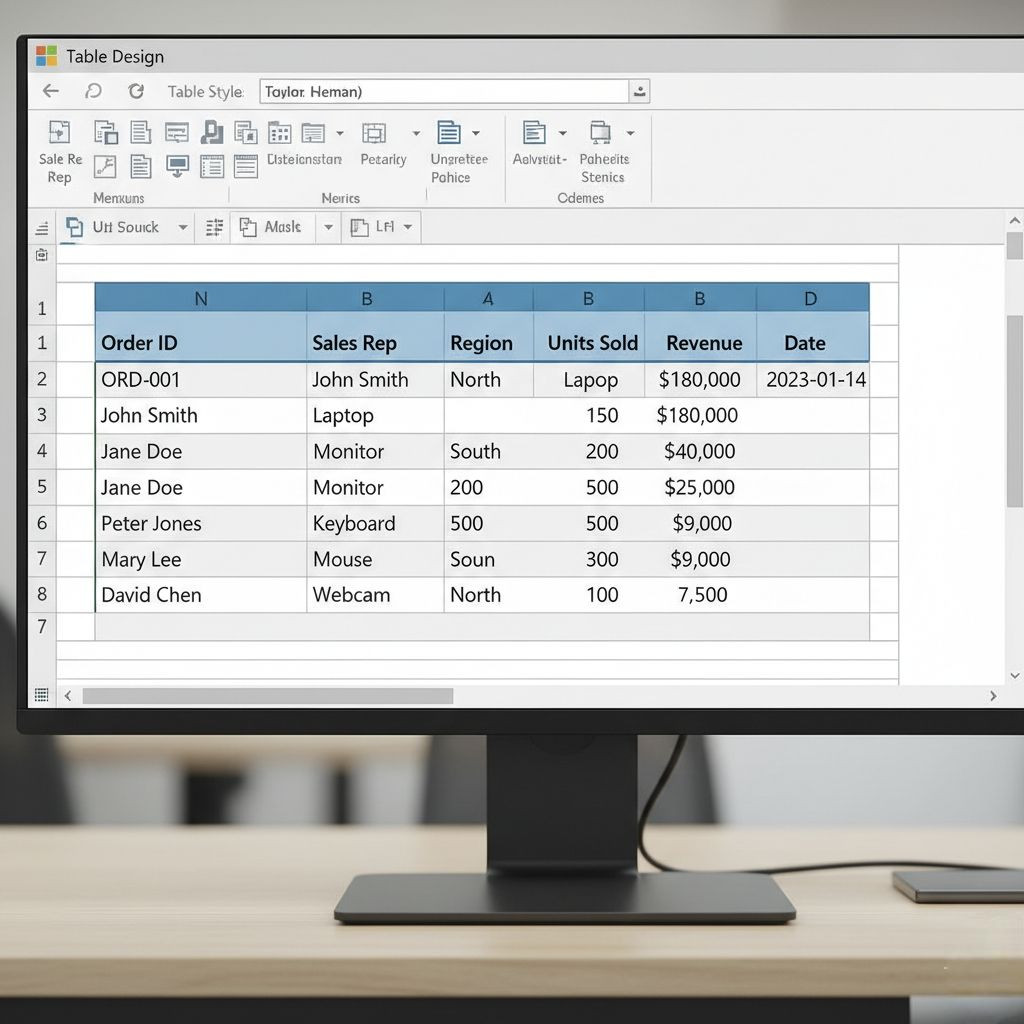
Task: Click the Petarity ribbon icon
Action: click(374, 133)
